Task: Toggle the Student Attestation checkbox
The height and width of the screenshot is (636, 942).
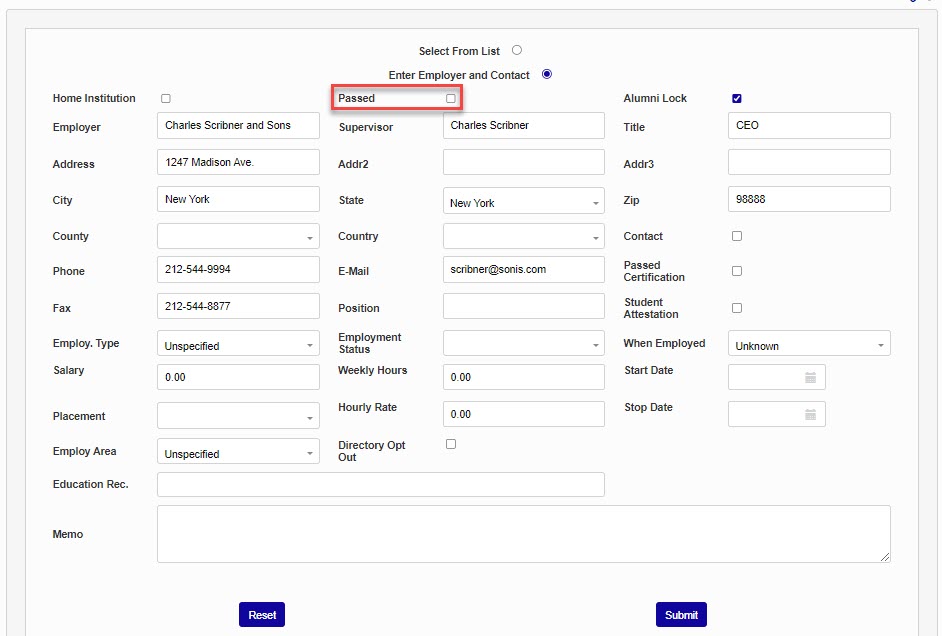Action: click(x=737, y=308)
